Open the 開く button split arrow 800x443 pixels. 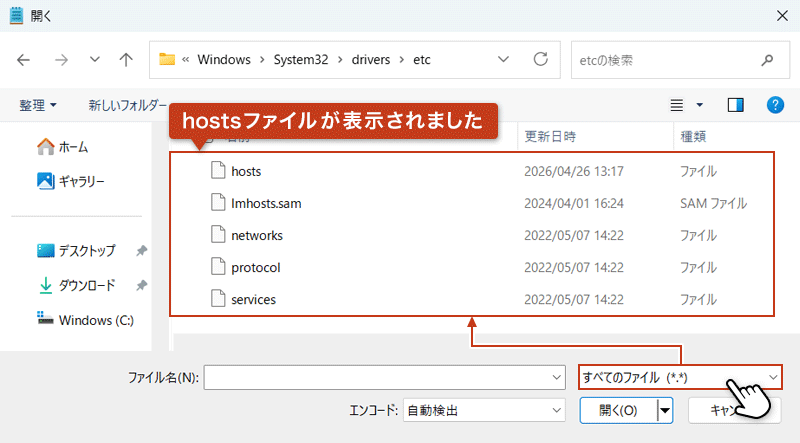tap(665, 410)
